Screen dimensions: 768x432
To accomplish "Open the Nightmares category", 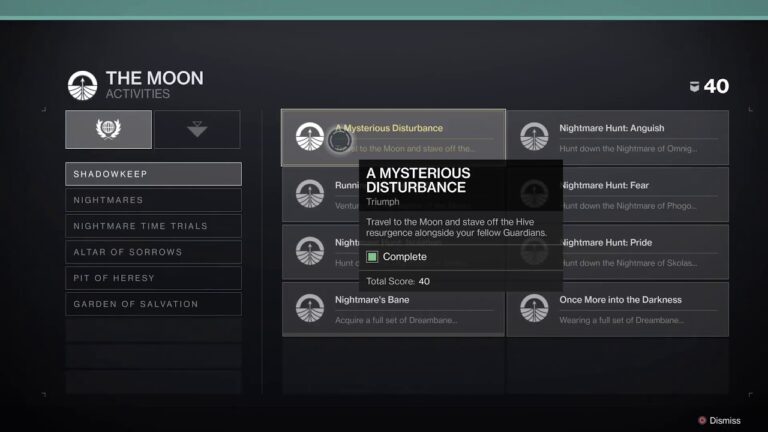I will 153,200.
